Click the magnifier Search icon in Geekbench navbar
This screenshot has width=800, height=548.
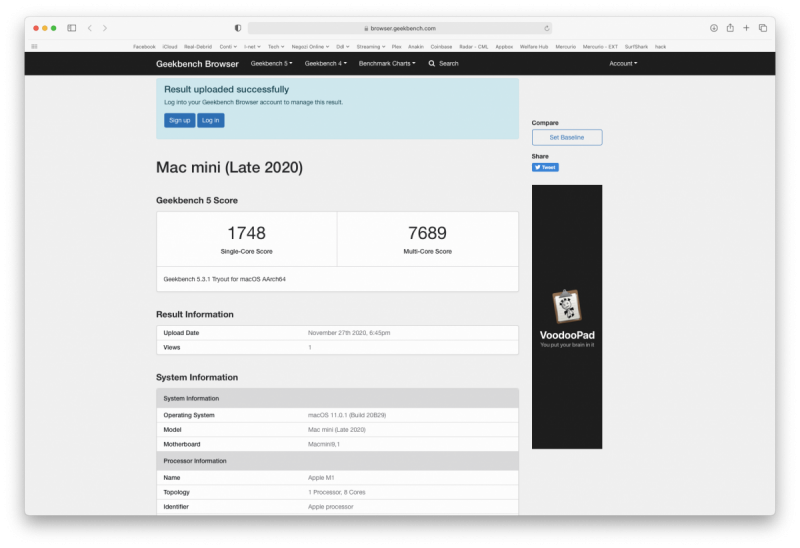tap(432, 63)
